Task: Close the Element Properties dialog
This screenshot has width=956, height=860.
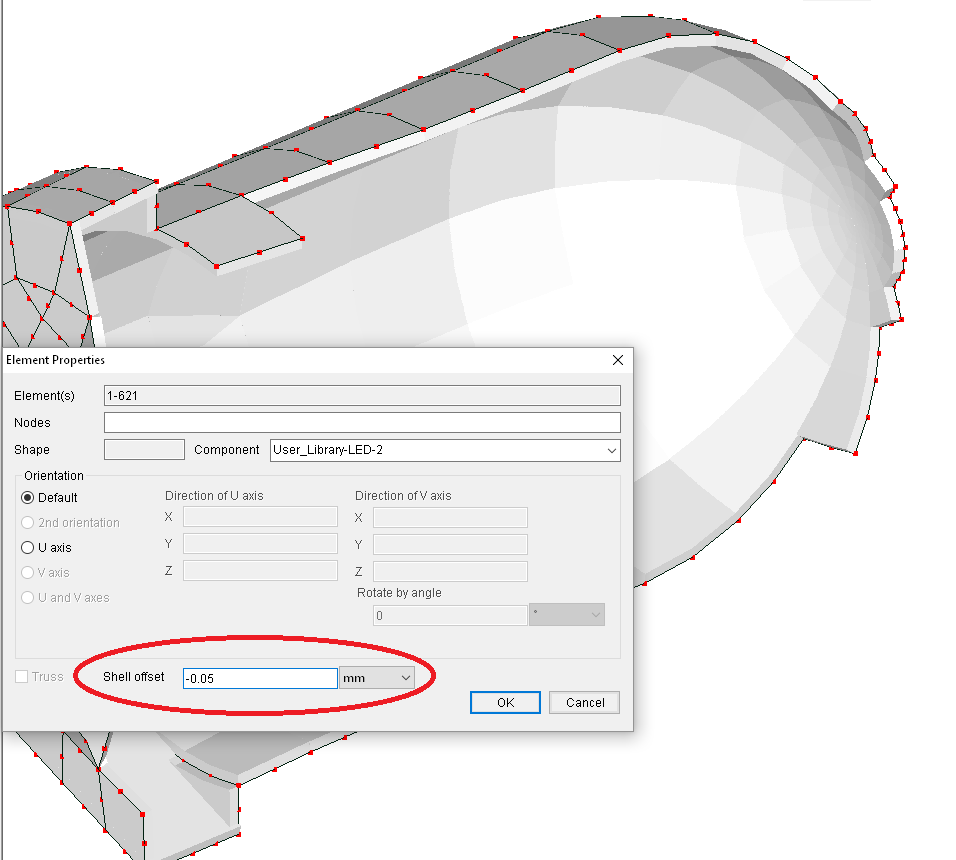Action: [618, 360]
